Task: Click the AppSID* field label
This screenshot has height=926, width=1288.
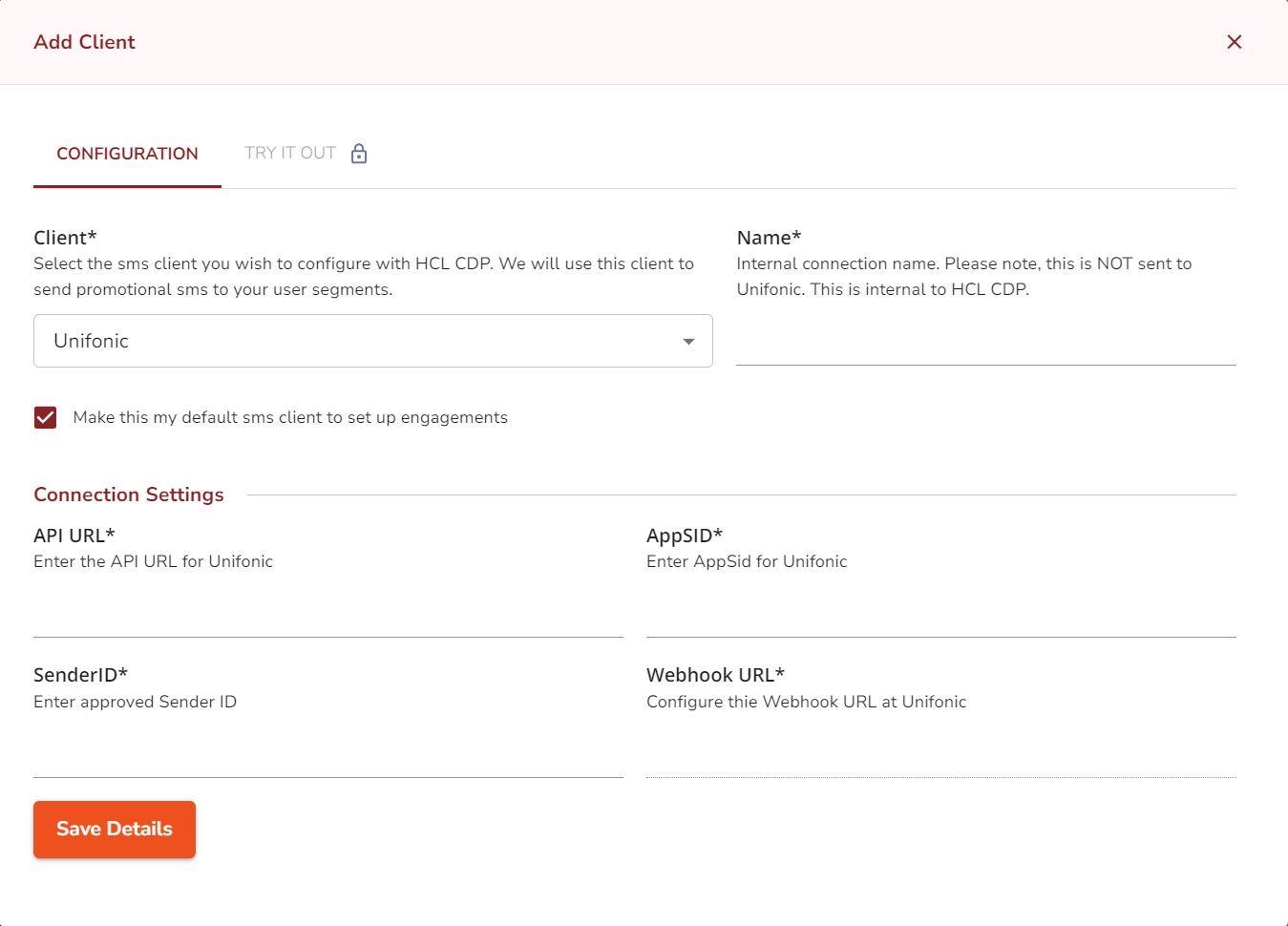Action: click(x=685, y=536)
